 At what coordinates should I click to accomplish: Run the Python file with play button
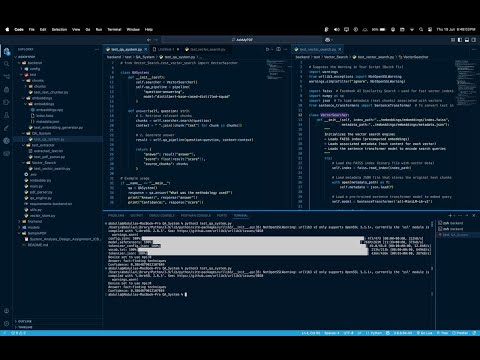pos(267,49)
